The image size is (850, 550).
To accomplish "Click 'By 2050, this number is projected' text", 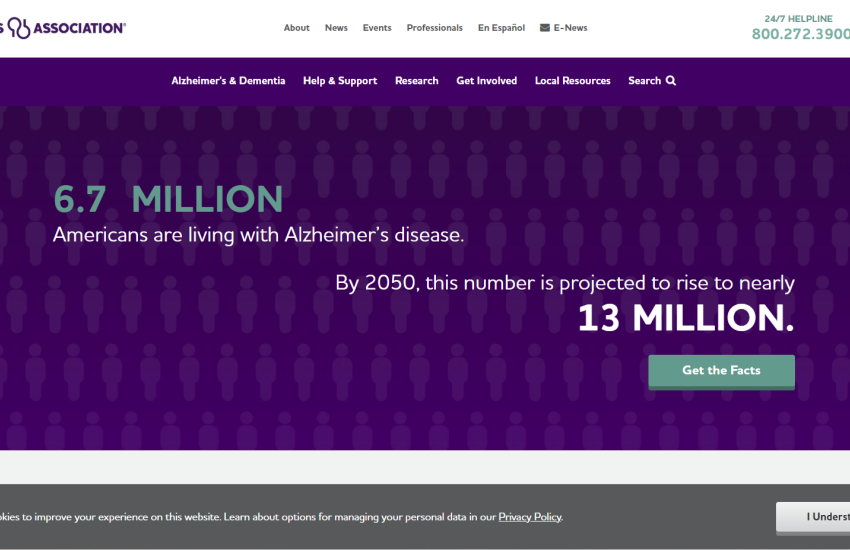I will point(565,283).
